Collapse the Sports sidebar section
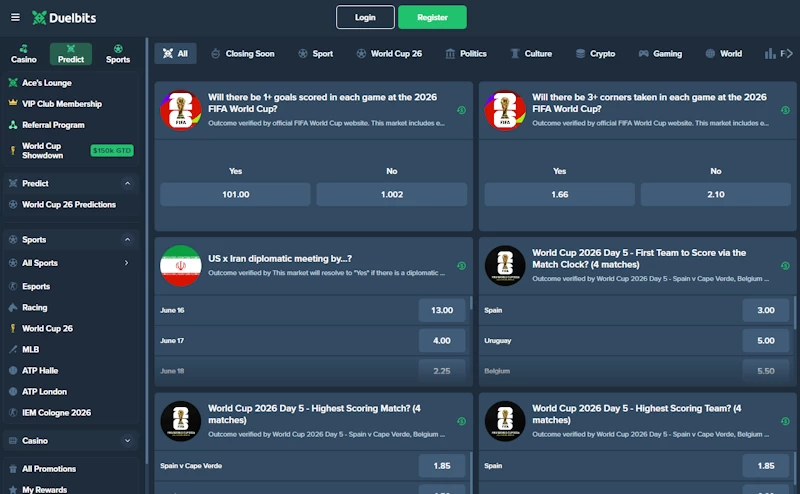This screenshot has width=800, height=494. click(128, 239)
